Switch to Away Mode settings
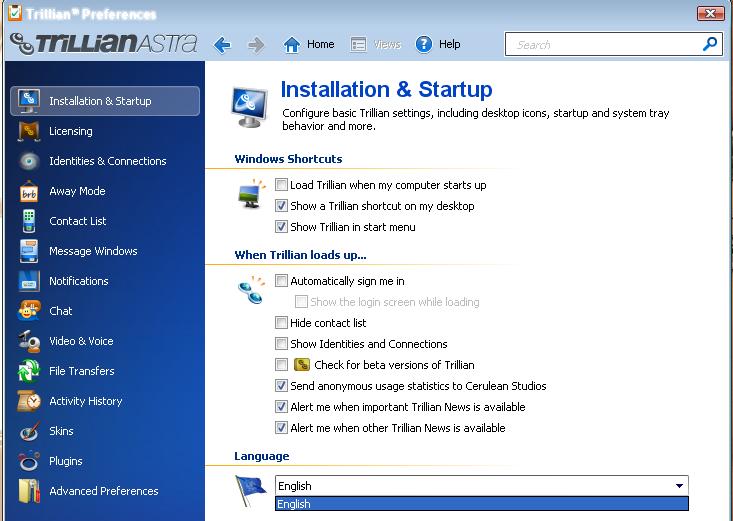 coord(77,191)
